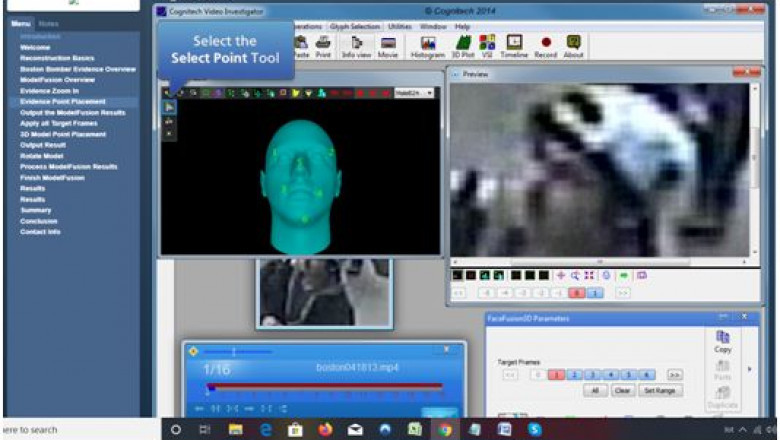Click the red Record toolbar button
780x440 pixels.
[x=546, y=47]
